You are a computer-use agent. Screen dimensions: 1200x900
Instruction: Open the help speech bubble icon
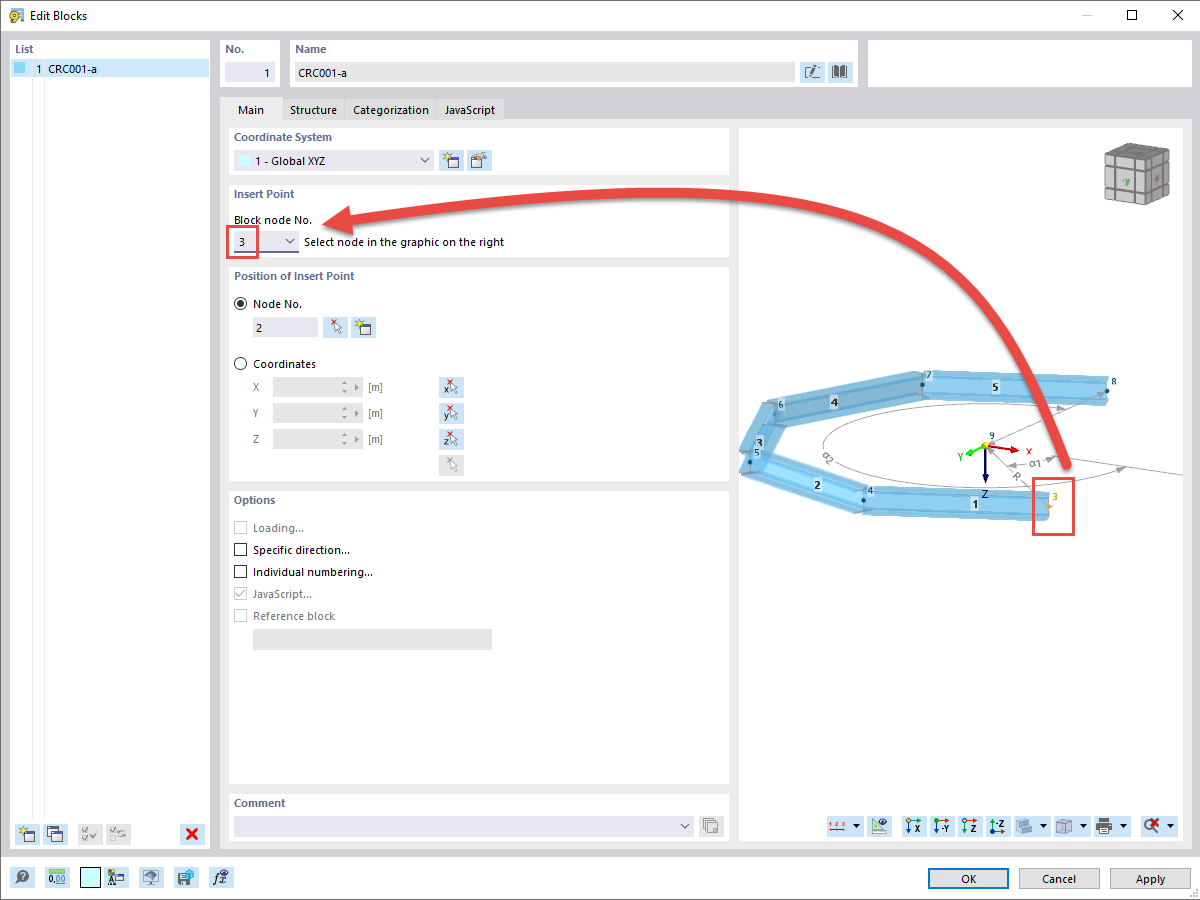(22, 877)
